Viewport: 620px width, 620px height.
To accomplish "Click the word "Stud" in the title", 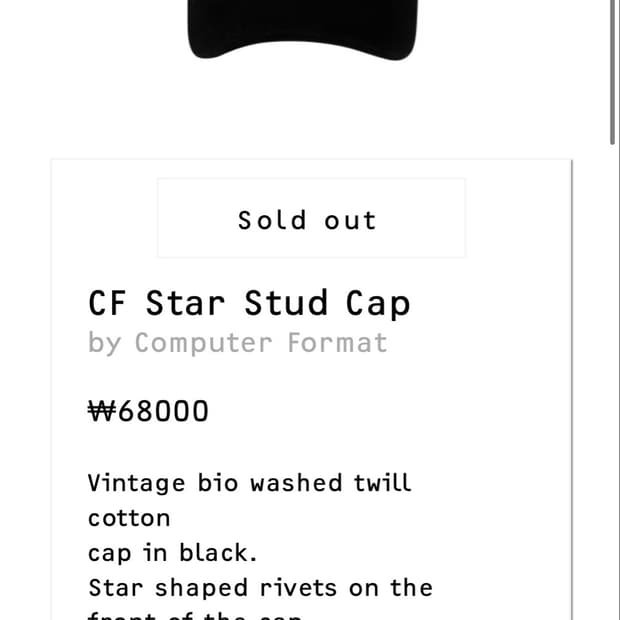I will click(286, 303).
